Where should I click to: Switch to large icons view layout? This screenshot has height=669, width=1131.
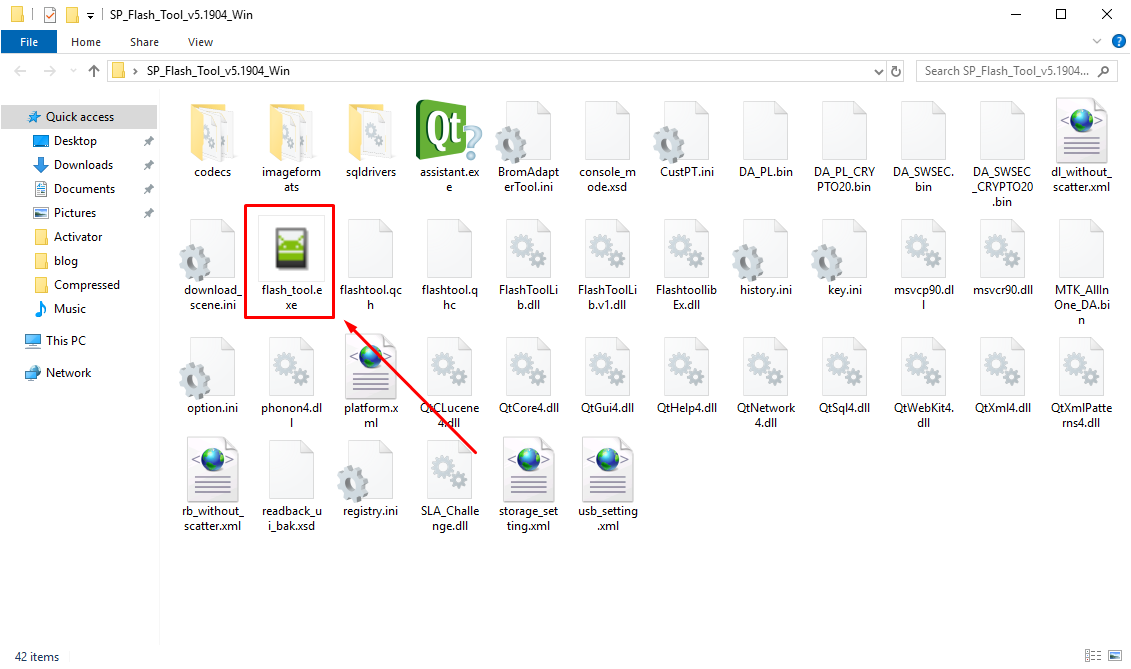[x=1115, y=655]
